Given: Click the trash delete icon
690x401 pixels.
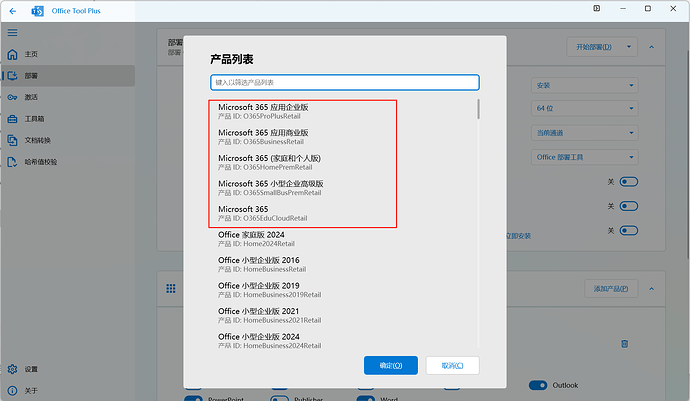Looking at the screenshot, I should (x=624, y=344).
